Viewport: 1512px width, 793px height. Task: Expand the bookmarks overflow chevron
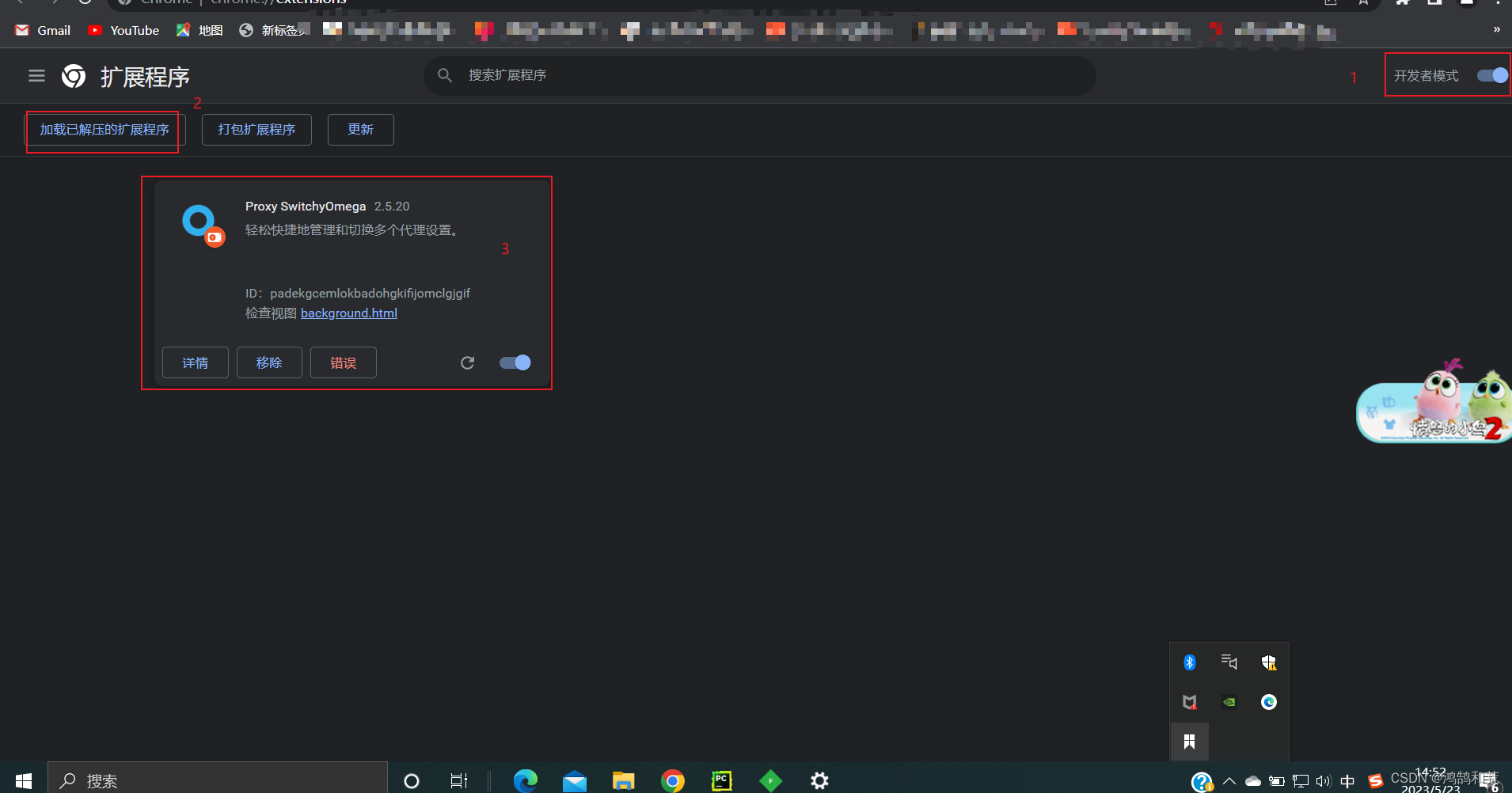coord(1497,29)
